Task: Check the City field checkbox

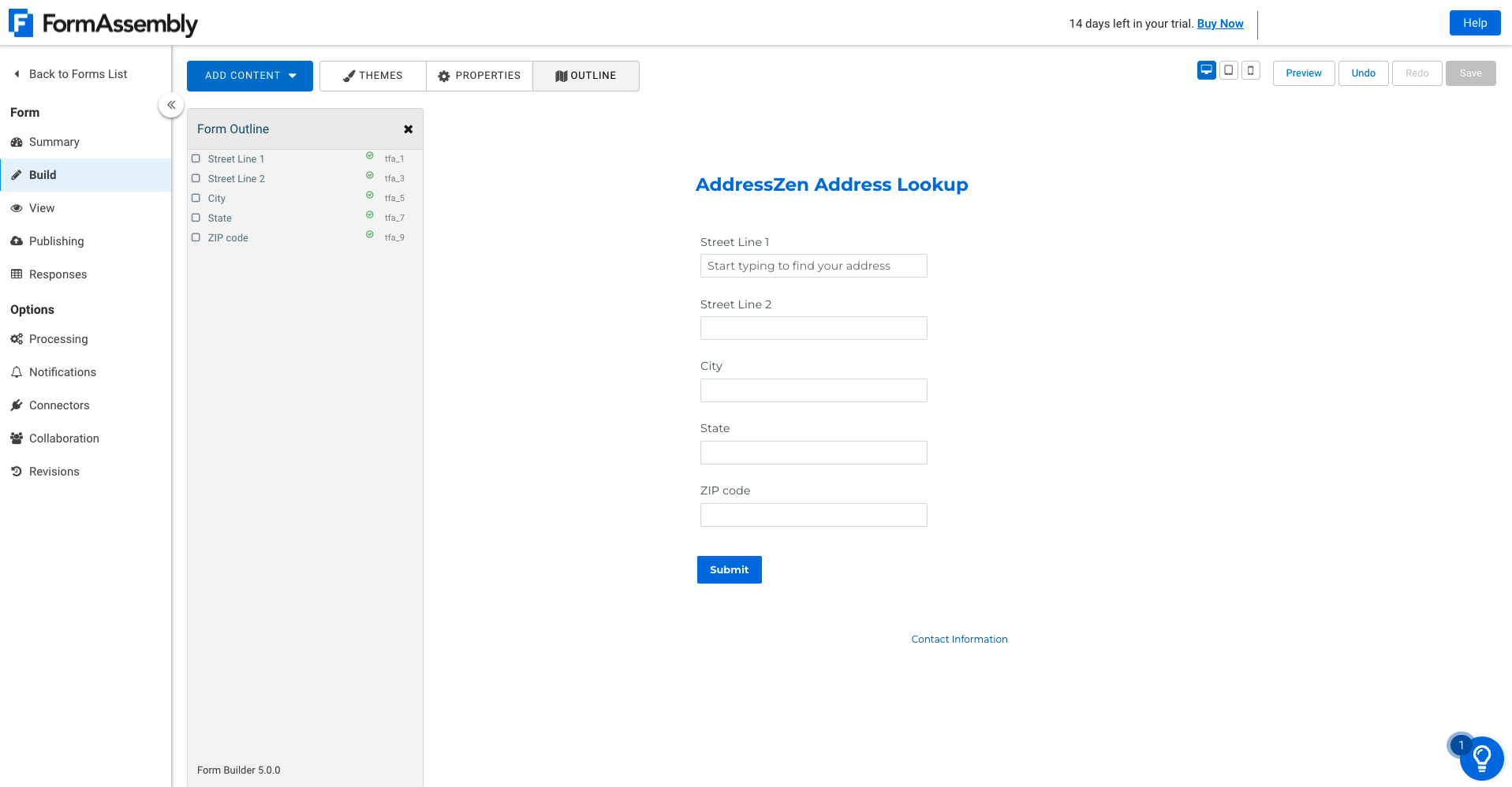Action: [196, 197]
